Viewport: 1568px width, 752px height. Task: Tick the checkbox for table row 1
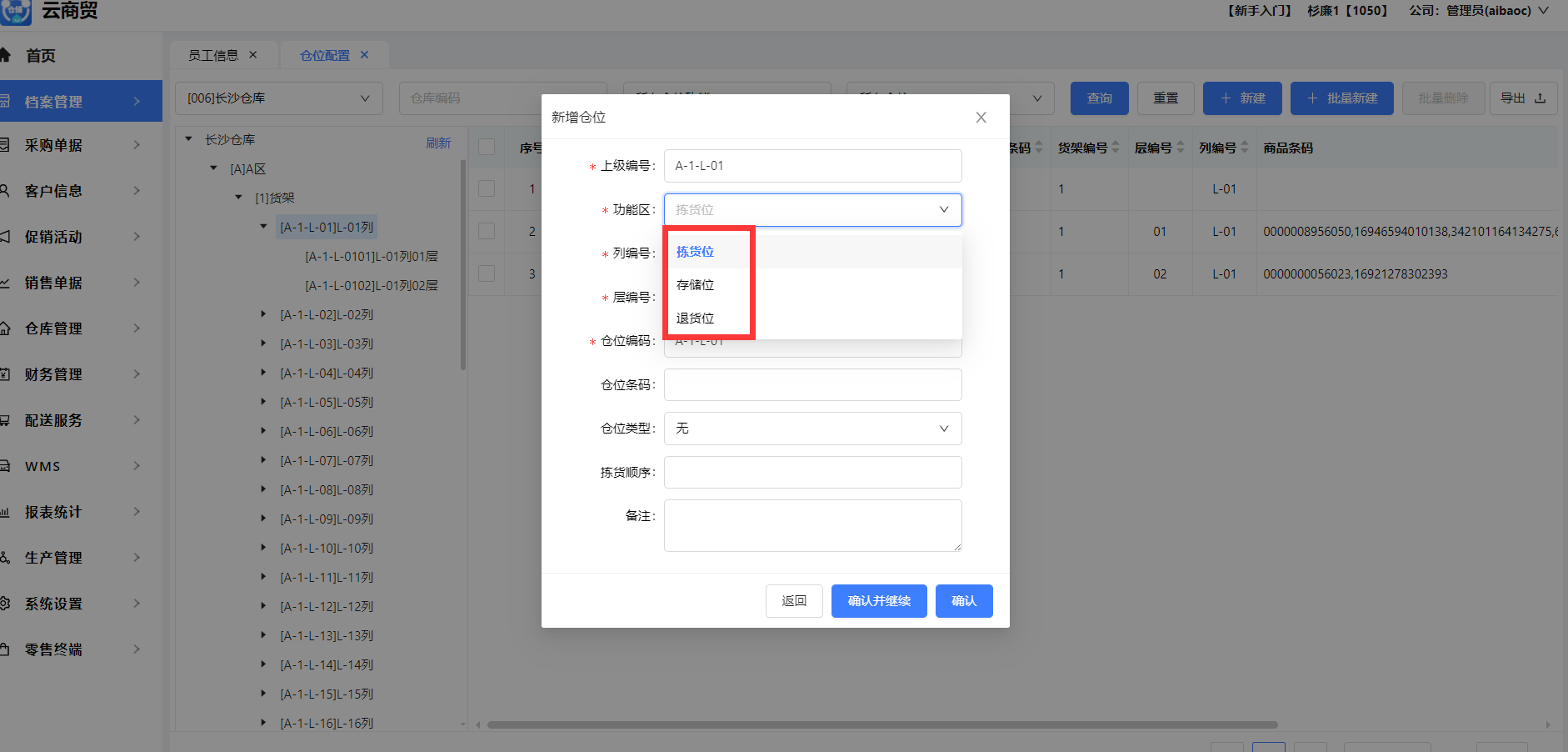487,189
